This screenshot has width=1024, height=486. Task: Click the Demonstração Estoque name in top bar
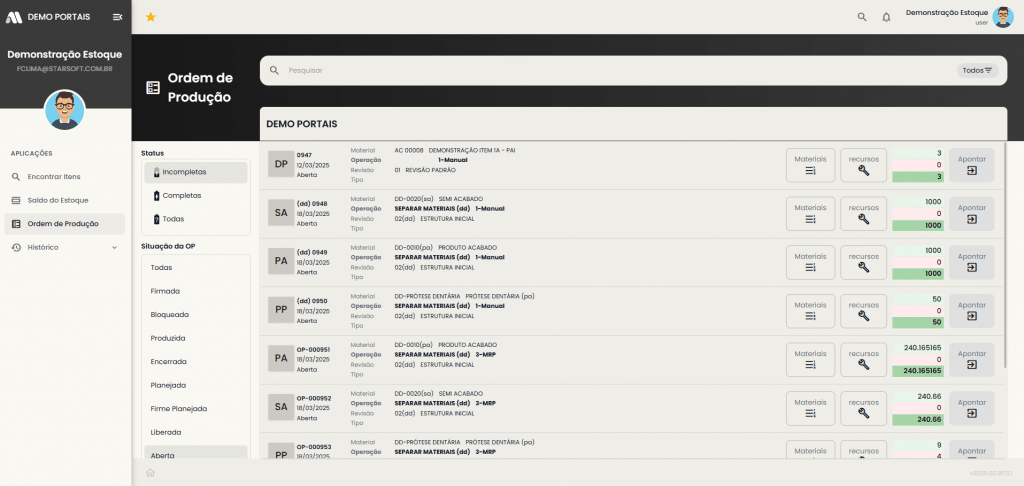[947, 12]
